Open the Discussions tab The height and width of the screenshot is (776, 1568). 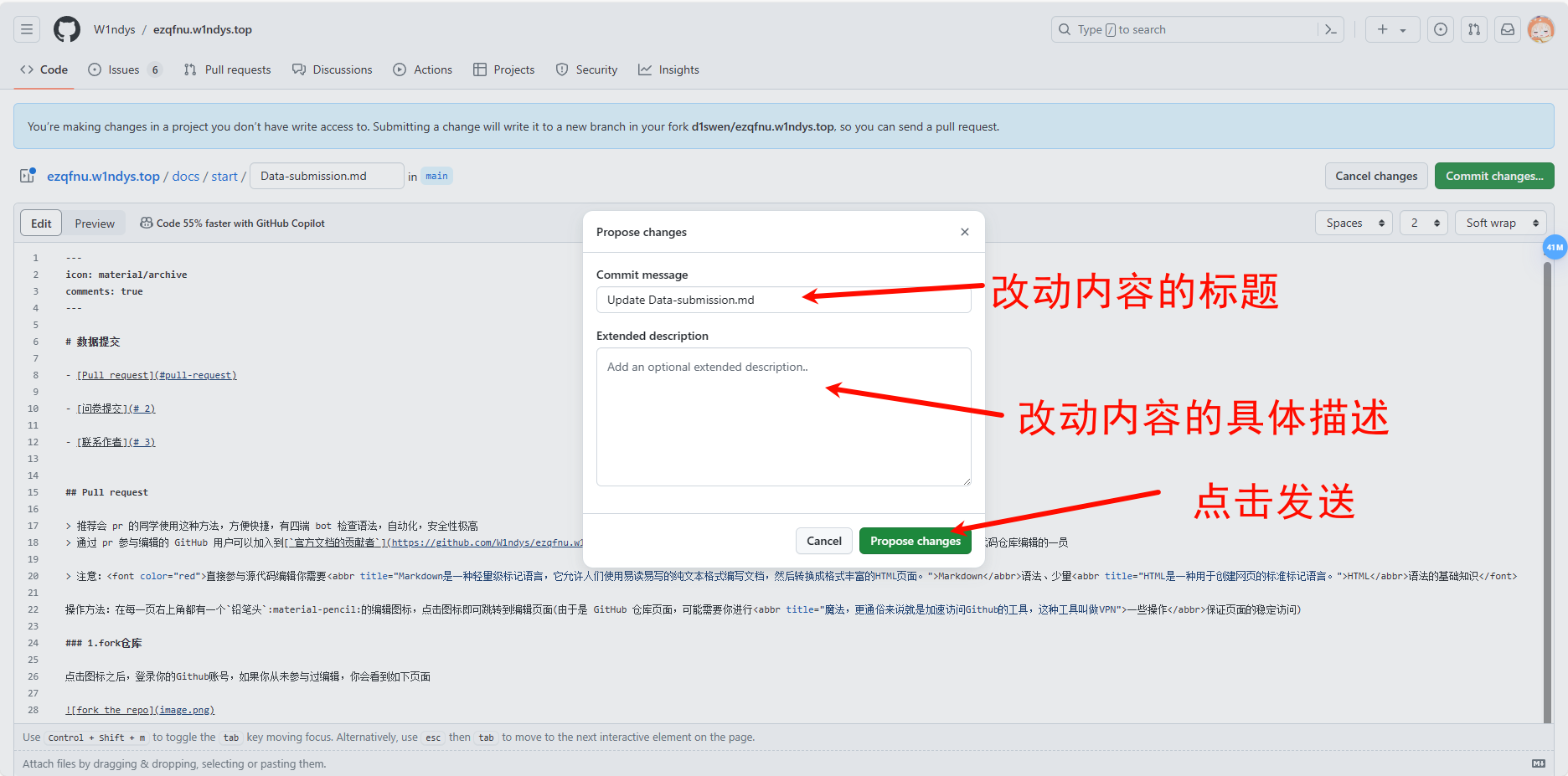click(333, 69)
